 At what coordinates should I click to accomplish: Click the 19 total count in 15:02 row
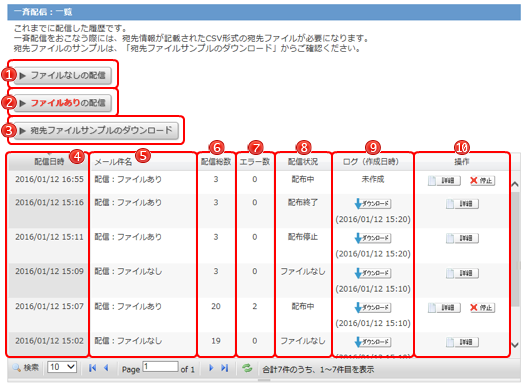(216, 341)
